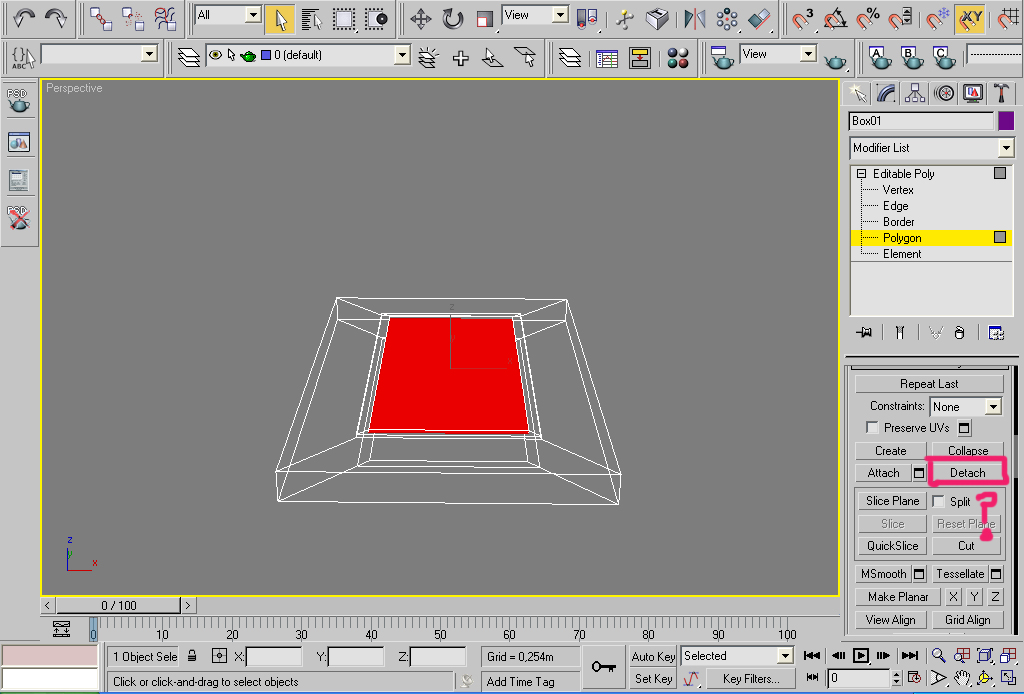The height and width of the screenshot is (694, 1024).
Task: Click the Detach button
Action: 968,473
